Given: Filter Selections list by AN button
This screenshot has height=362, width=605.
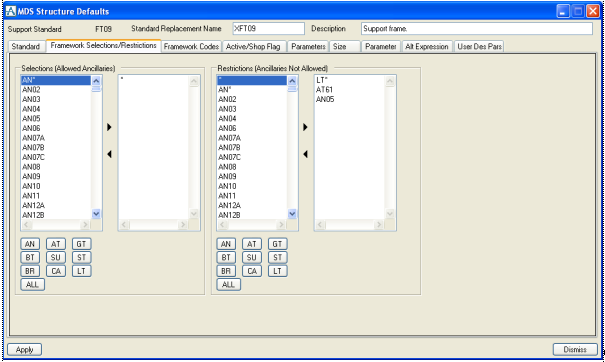Looking at the screenshot, I should pyautogui.click(x=30, y=244).
